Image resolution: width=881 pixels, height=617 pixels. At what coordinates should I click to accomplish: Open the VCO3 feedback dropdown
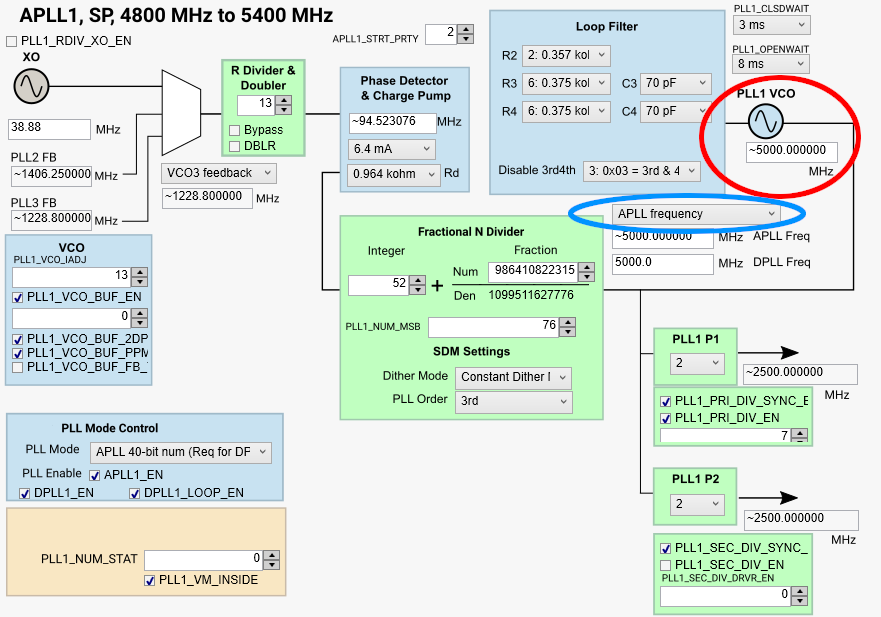point(219,172)
